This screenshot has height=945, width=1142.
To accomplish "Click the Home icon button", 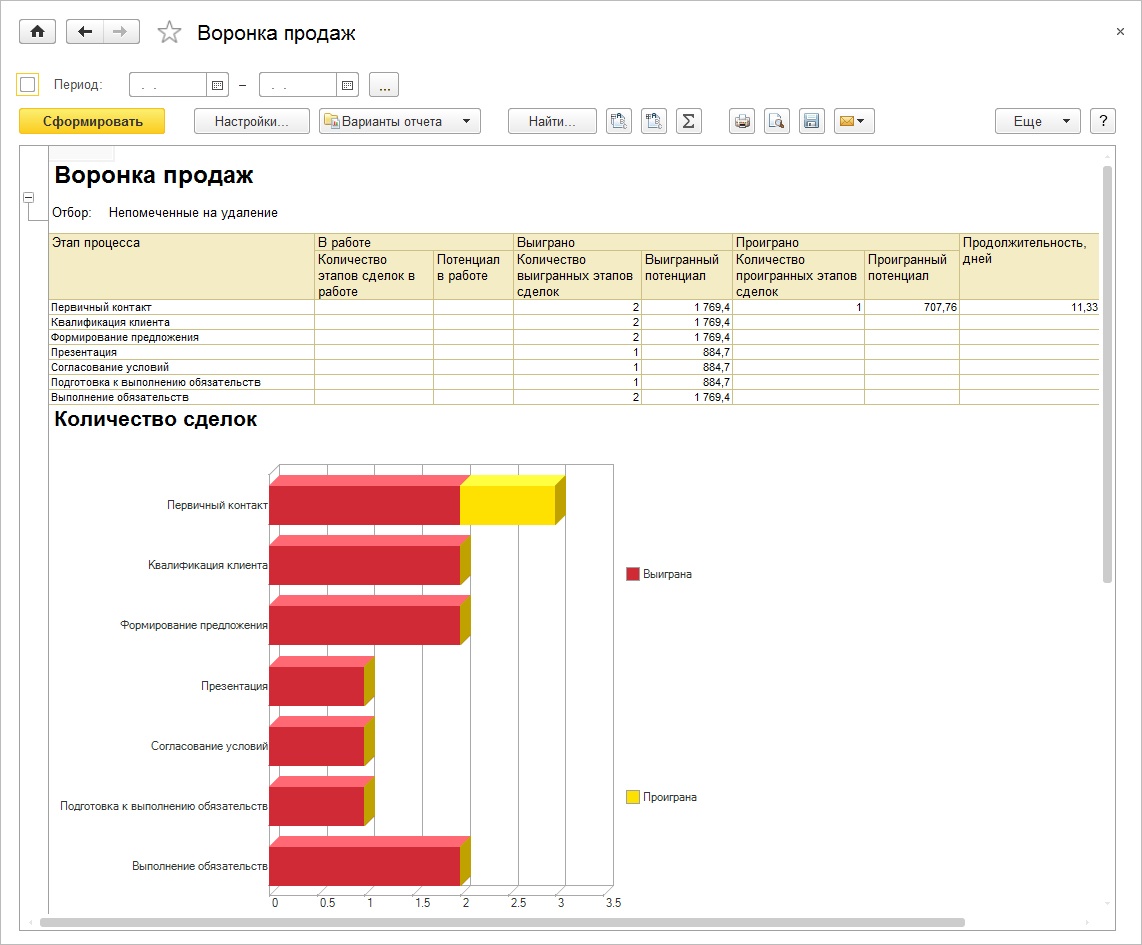I will 38,32.
